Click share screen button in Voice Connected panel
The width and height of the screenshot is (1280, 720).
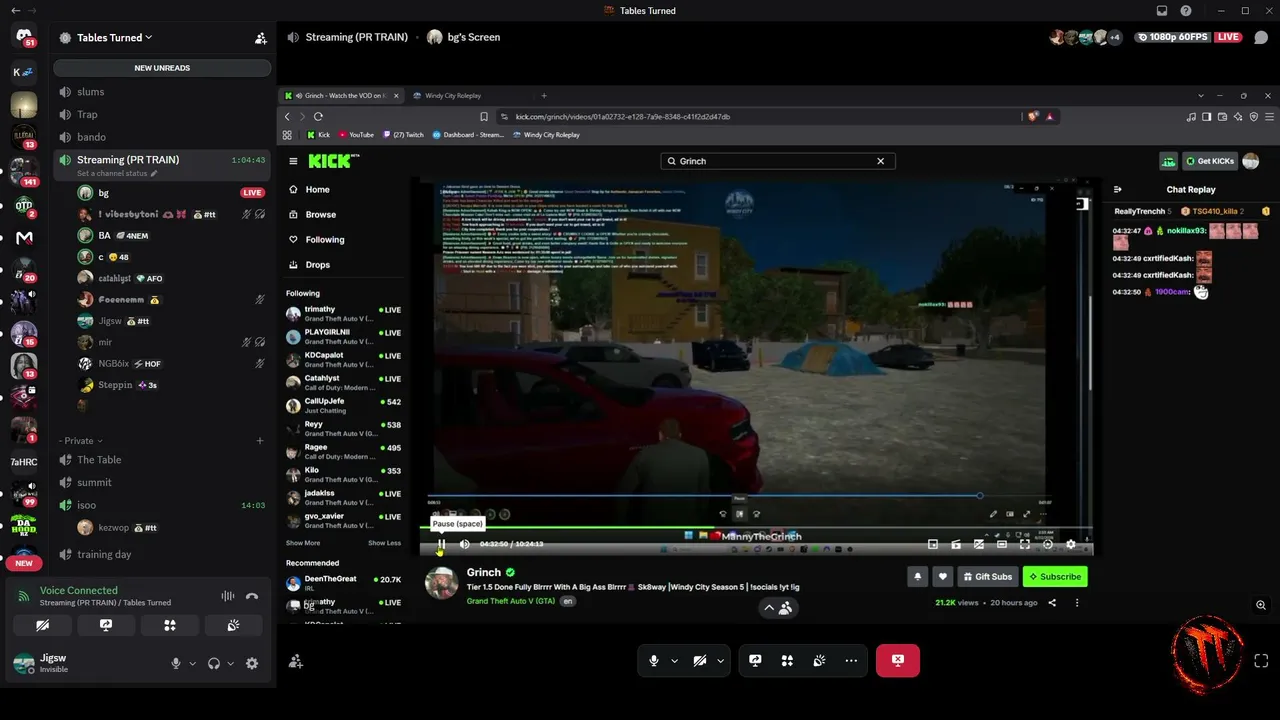click(x=106, y=625)
